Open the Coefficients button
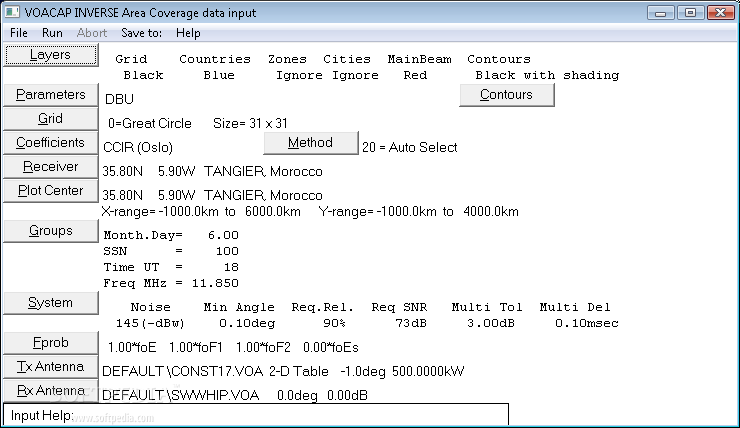This screenshot has width=740, height=428. 50,143
